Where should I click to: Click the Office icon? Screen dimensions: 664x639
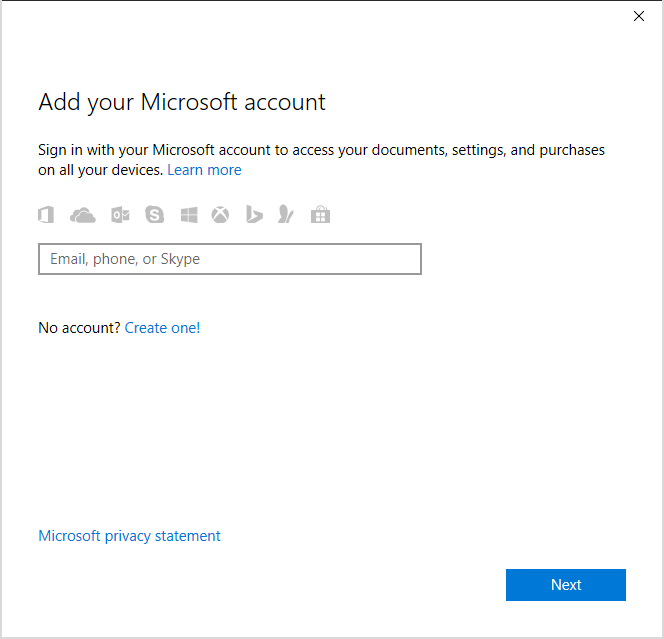pos(45,215)
